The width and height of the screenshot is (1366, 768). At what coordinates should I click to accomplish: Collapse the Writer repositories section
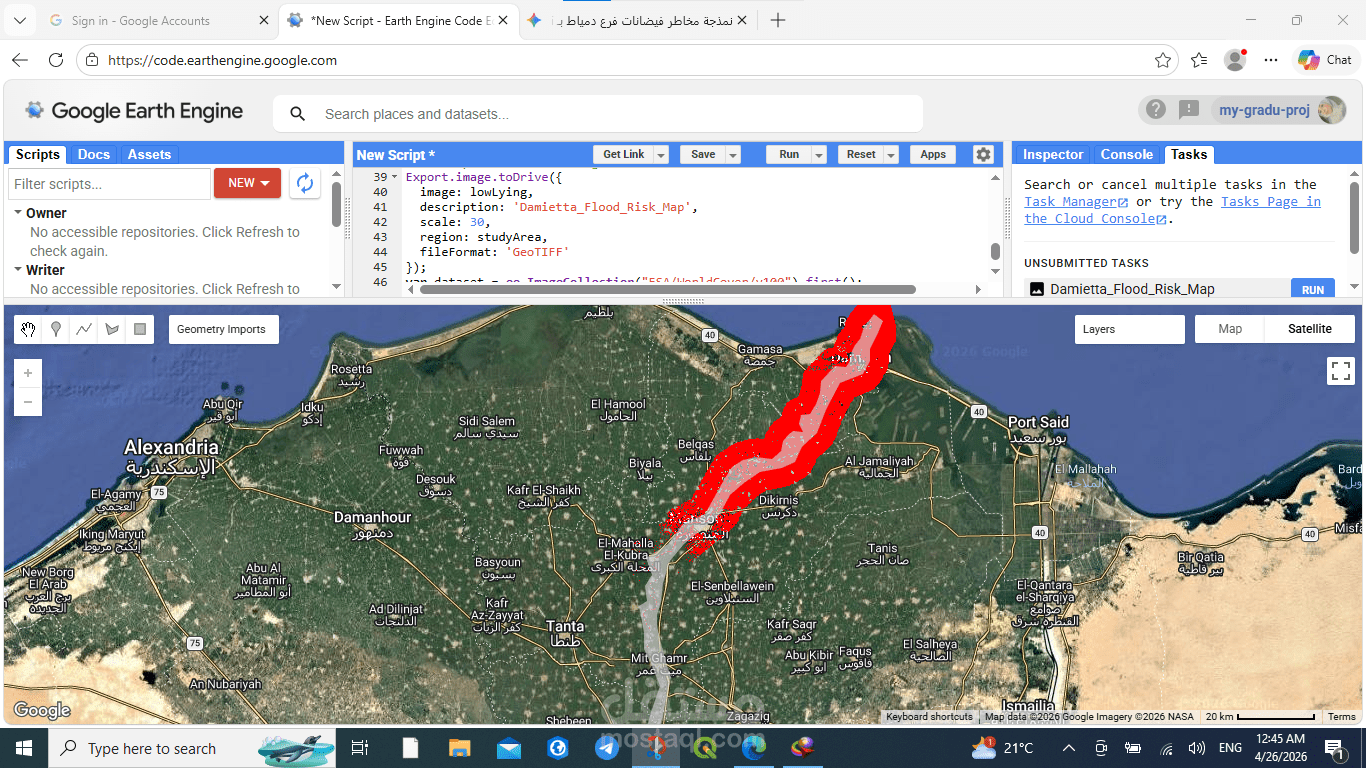18,270
